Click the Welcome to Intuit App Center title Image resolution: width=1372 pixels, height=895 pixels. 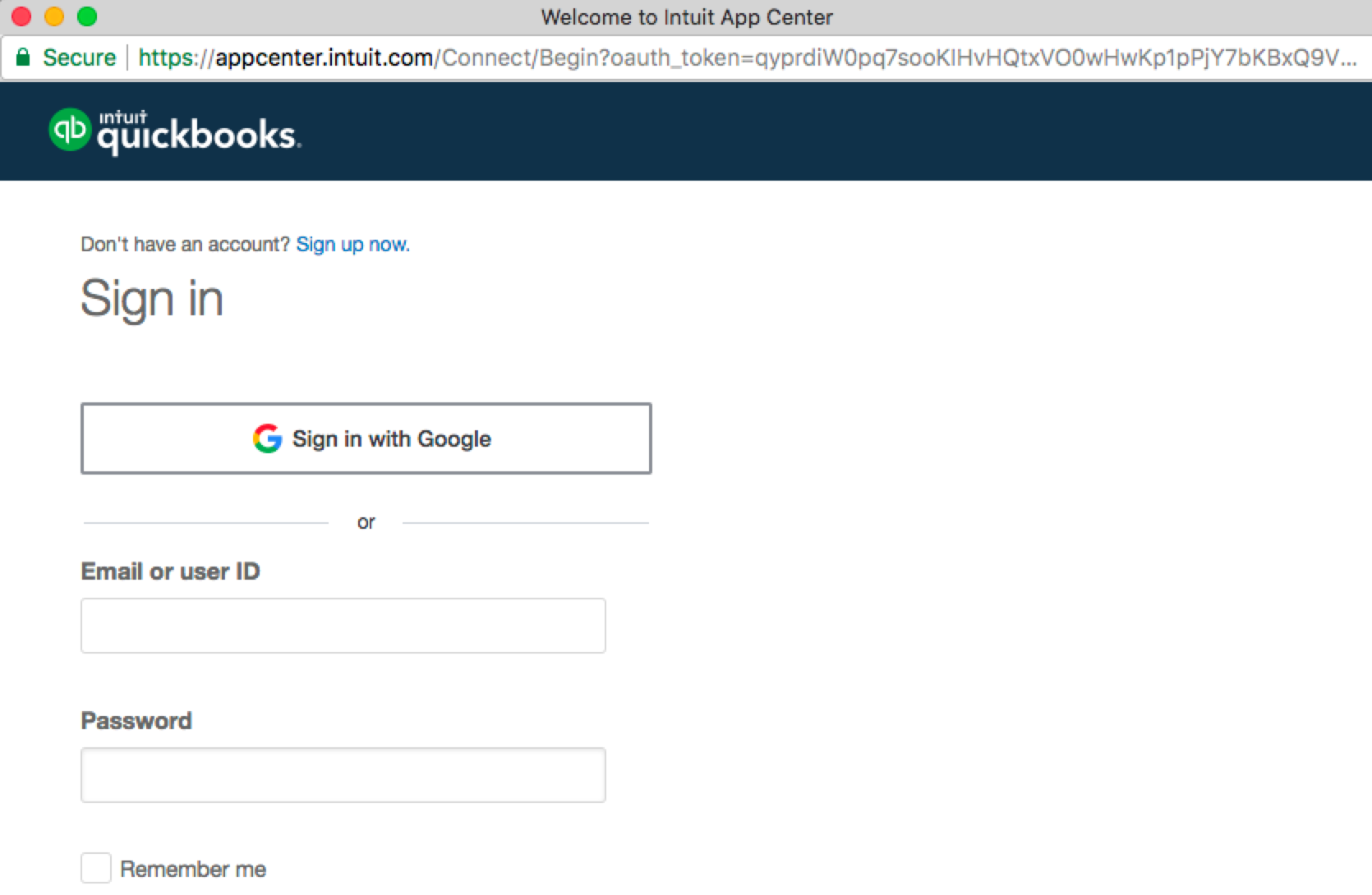(687, 17)
